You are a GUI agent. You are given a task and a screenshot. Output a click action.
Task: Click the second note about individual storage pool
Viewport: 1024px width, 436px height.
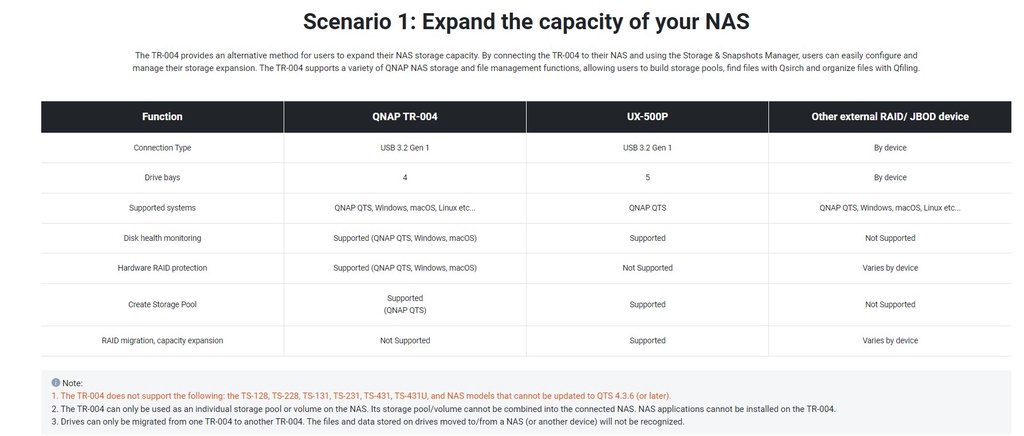[443, 409]
